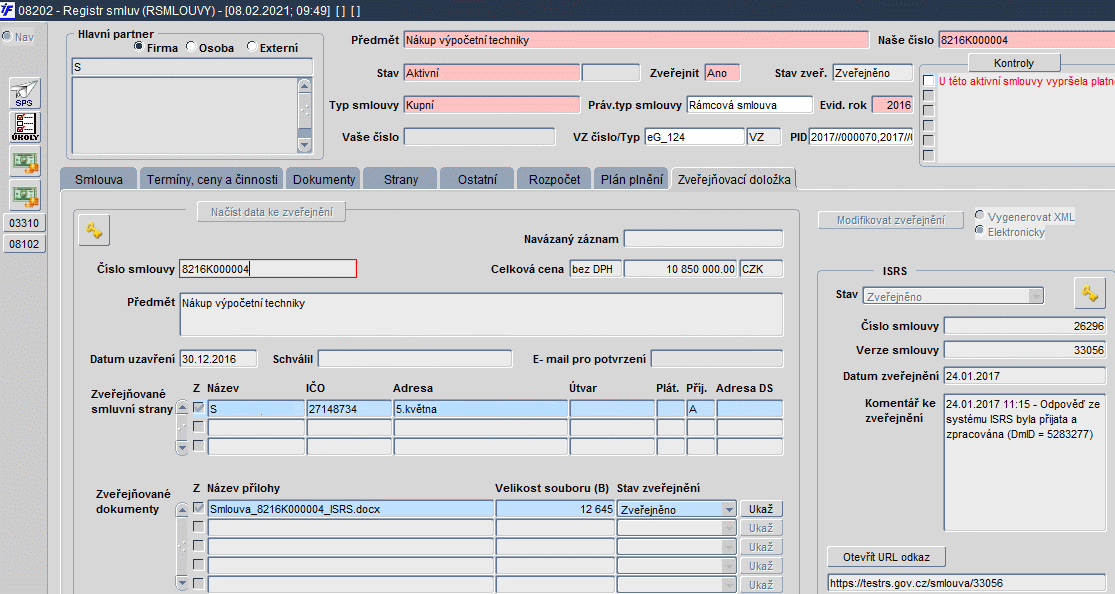The height and width of the screenshot is (594, 1115).
Task: Switch to the Dokumenty tab
Action: [x=324, y=179]
